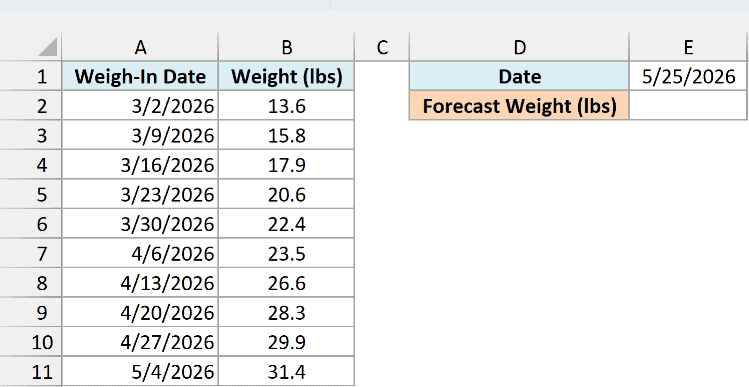Select row 3 header

tap(31, 135)
